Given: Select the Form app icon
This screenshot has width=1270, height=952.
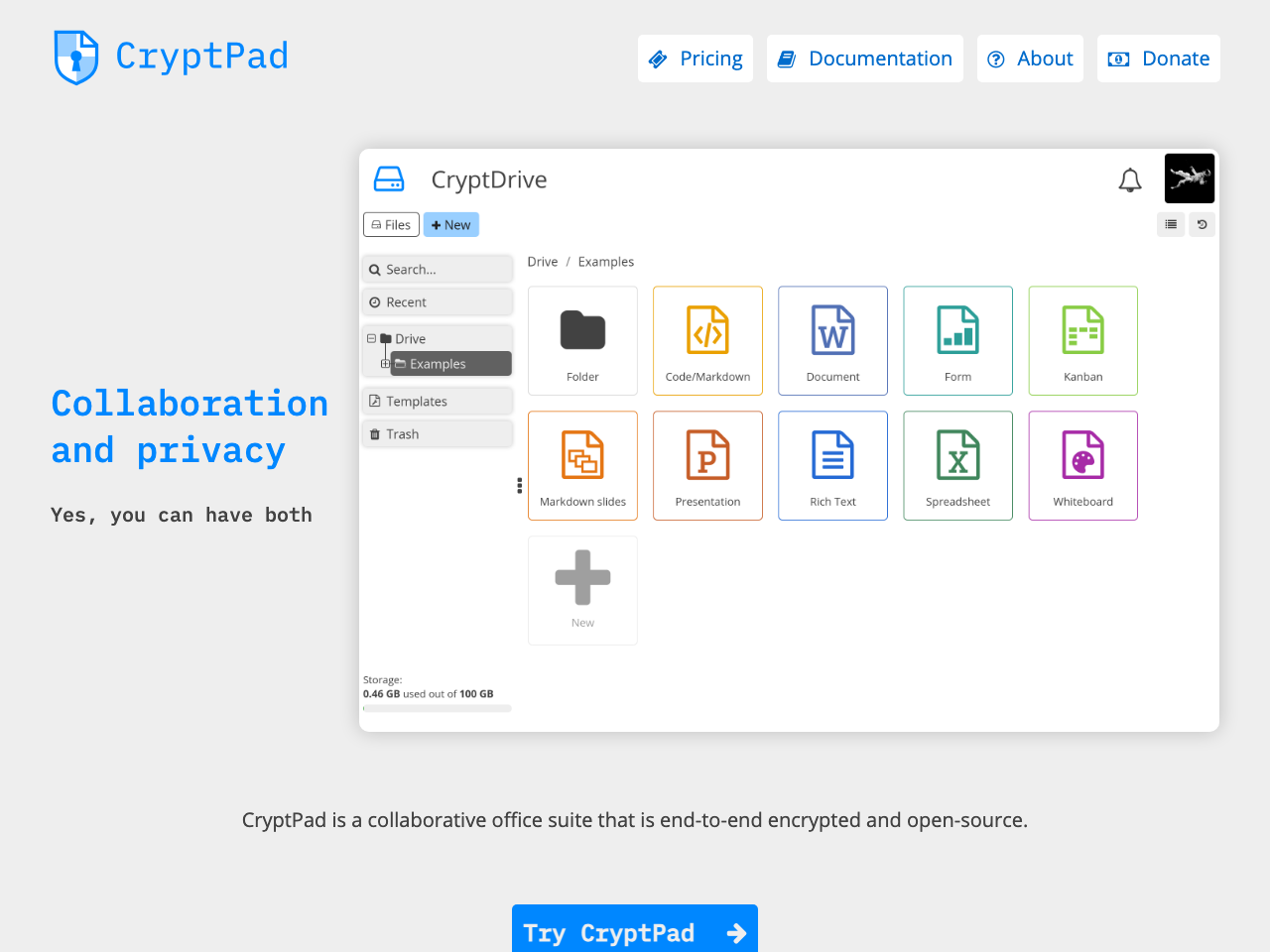Looking at the screenshot, I should pyautogui.click(x=957, y=340).
